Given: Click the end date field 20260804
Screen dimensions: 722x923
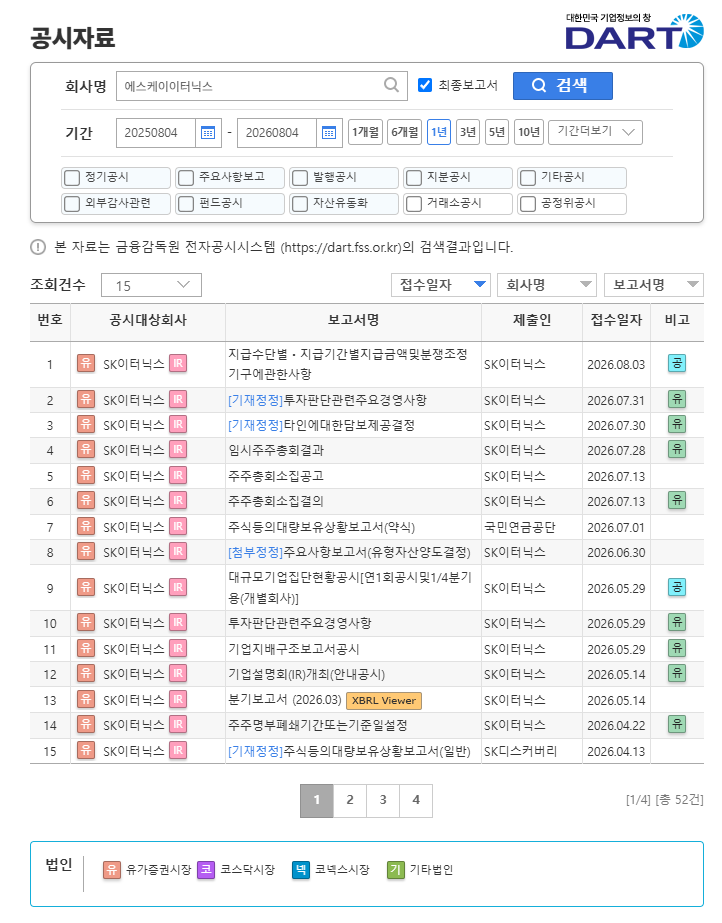Looking at the screenshot, I should tap(277, 132).
